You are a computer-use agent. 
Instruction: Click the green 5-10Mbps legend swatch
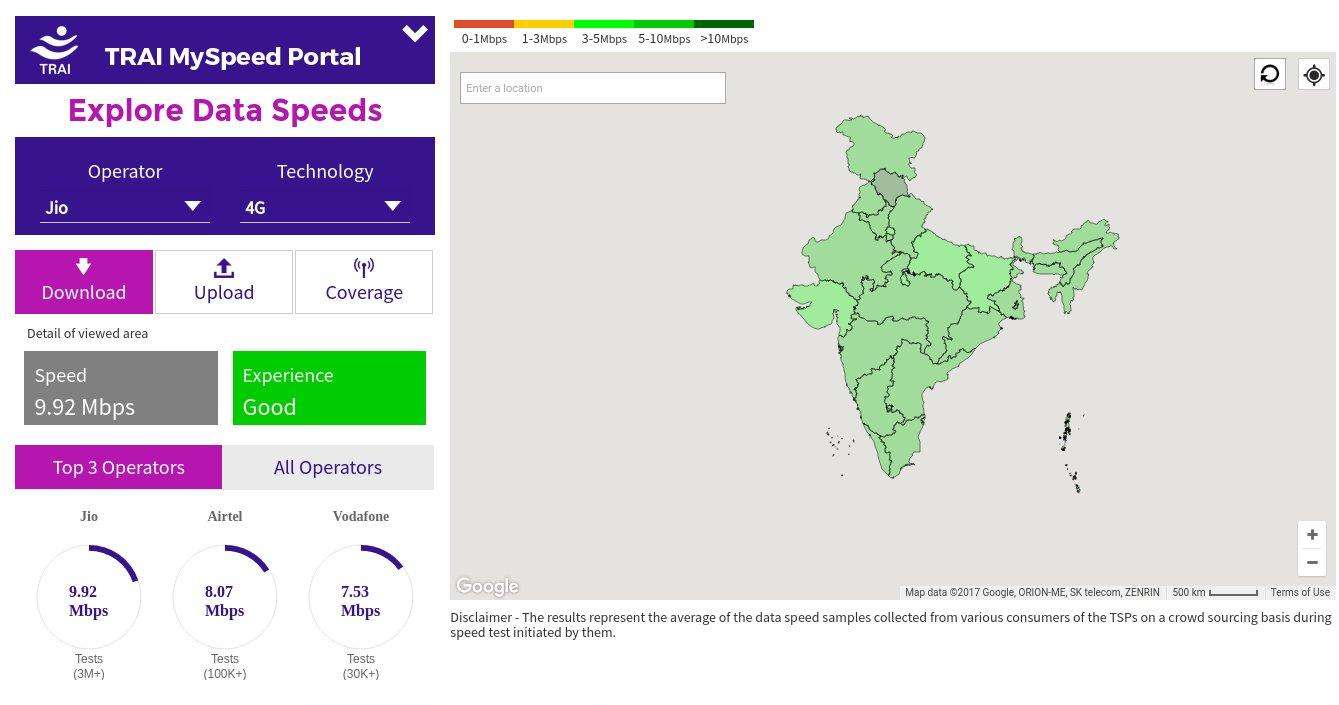click(664, 24)
